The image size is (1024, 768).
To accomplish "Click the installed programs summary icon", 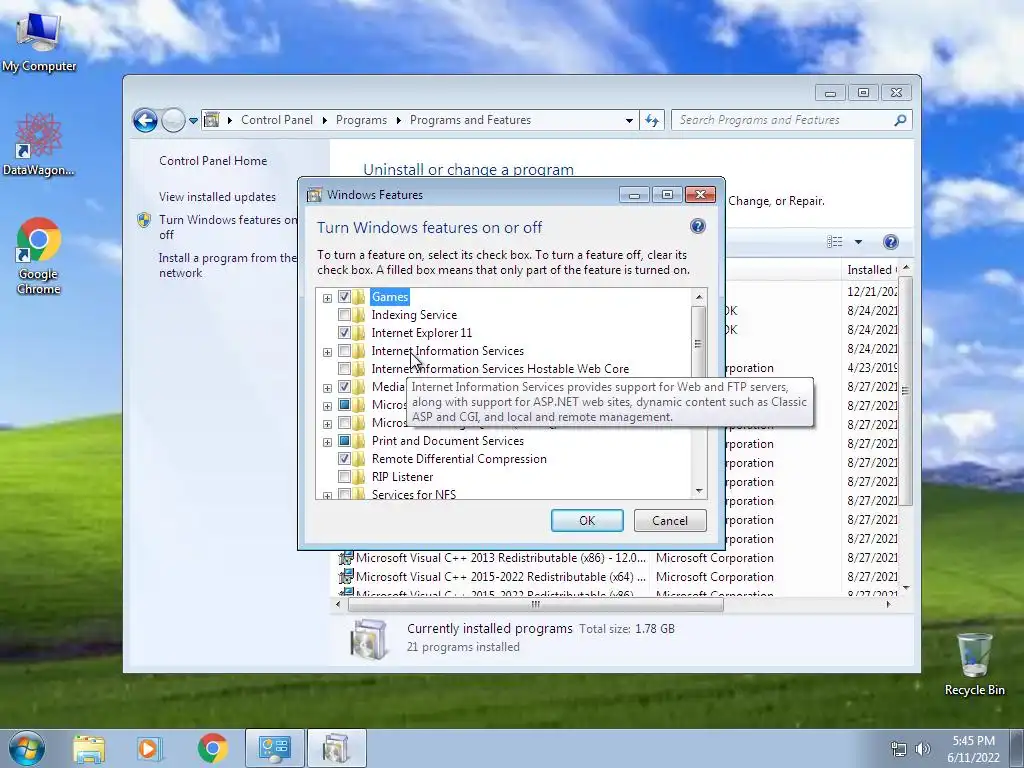I will pos(368,638).
